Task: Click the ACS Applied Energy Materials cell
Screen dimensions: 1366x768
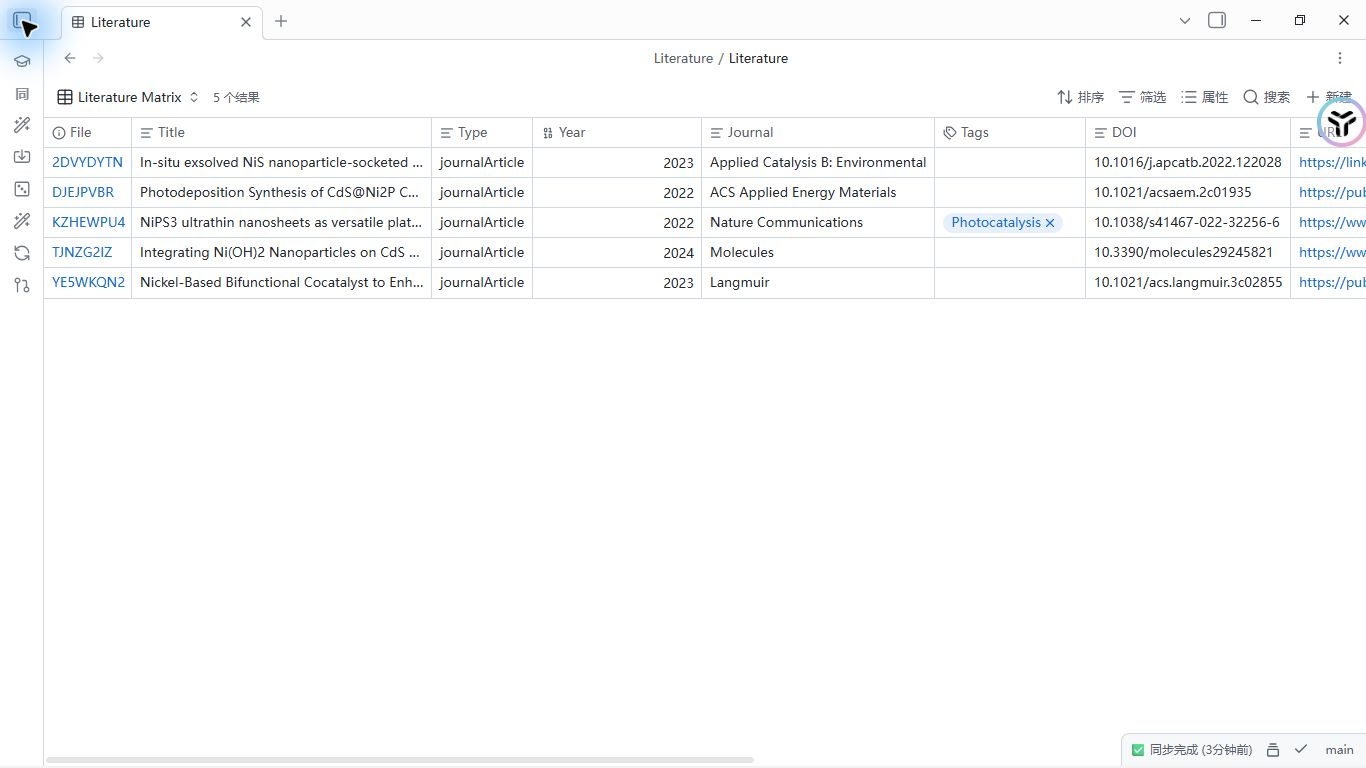Action: pyautogui.click(x=818, y=192)
